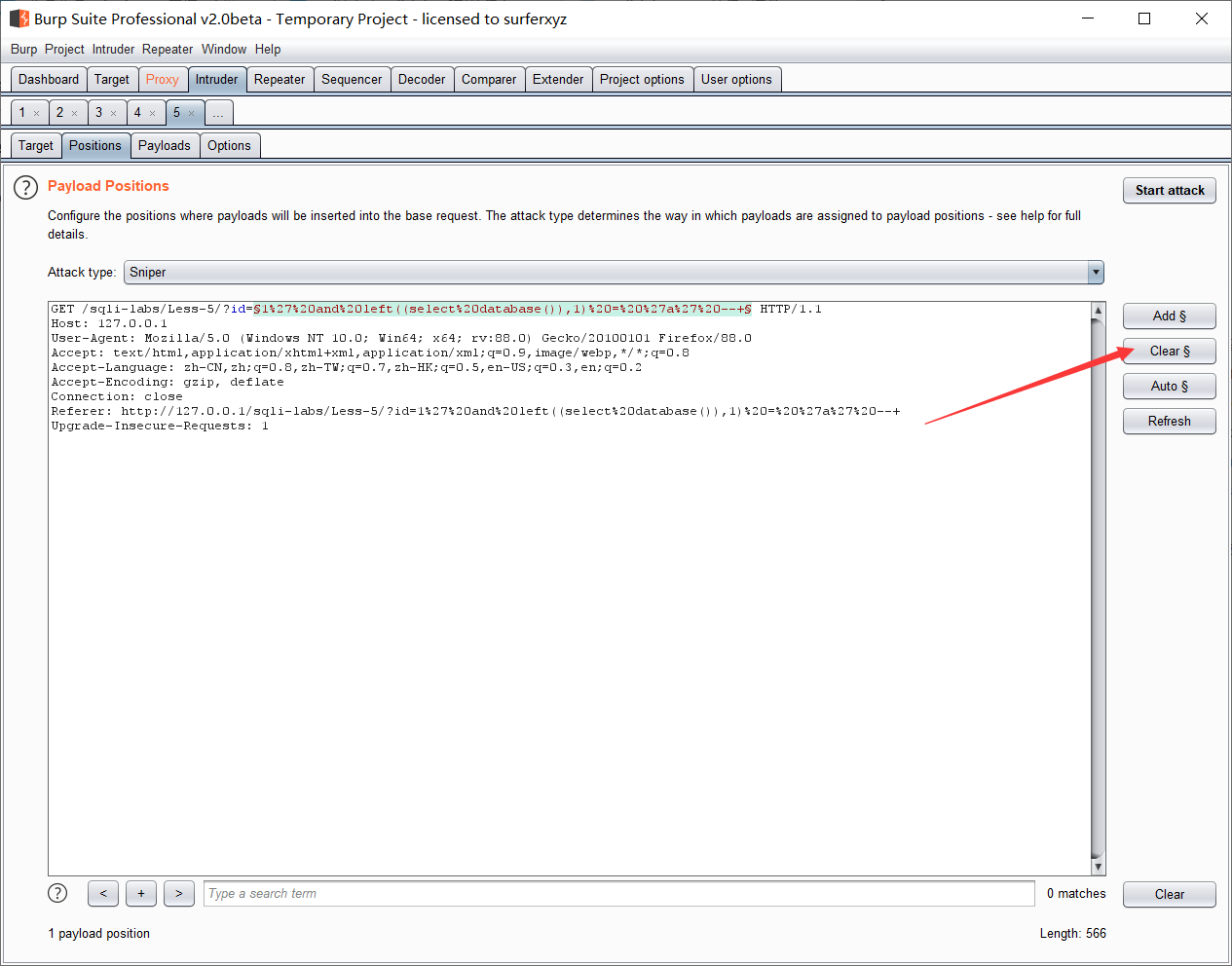Switch to the Decoder tab
This screenshot has width=1232, height=966.
(422, 80)
